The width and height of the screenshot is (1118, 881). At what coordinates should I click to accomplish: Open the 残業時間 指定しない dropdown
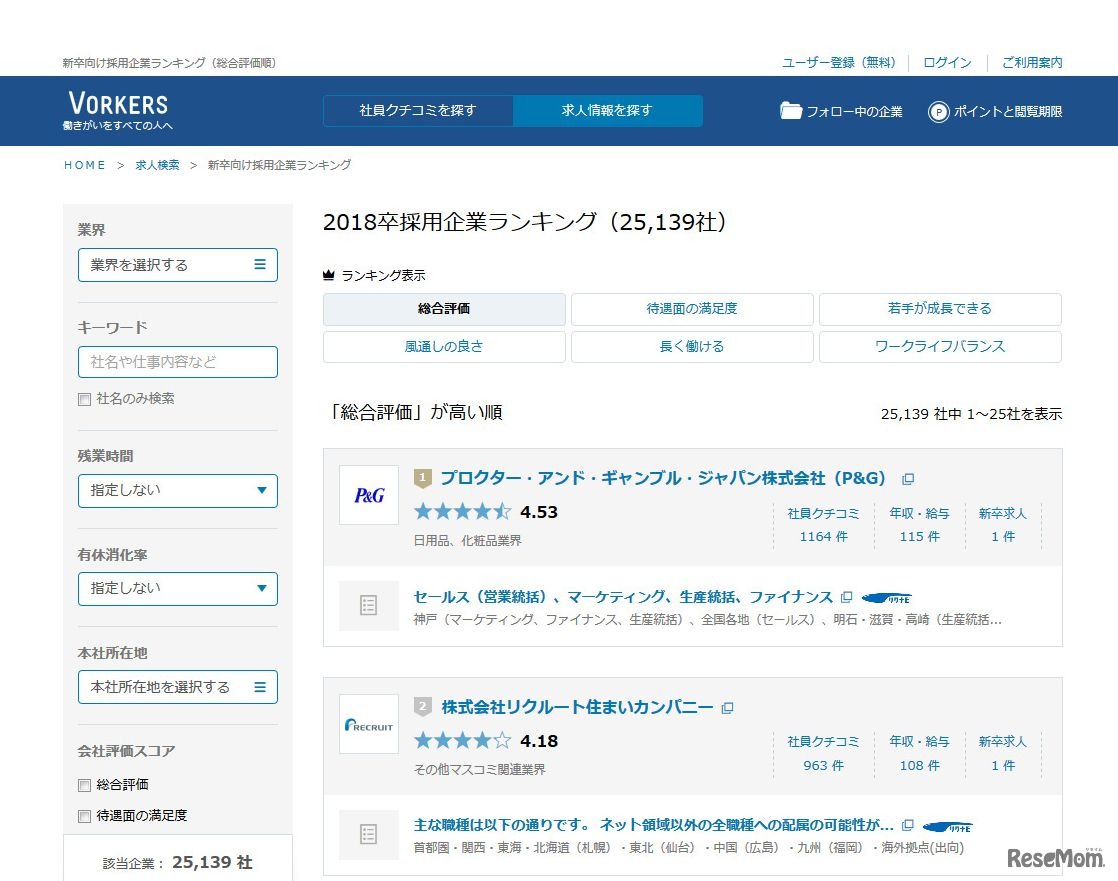(x=177, y=491)
